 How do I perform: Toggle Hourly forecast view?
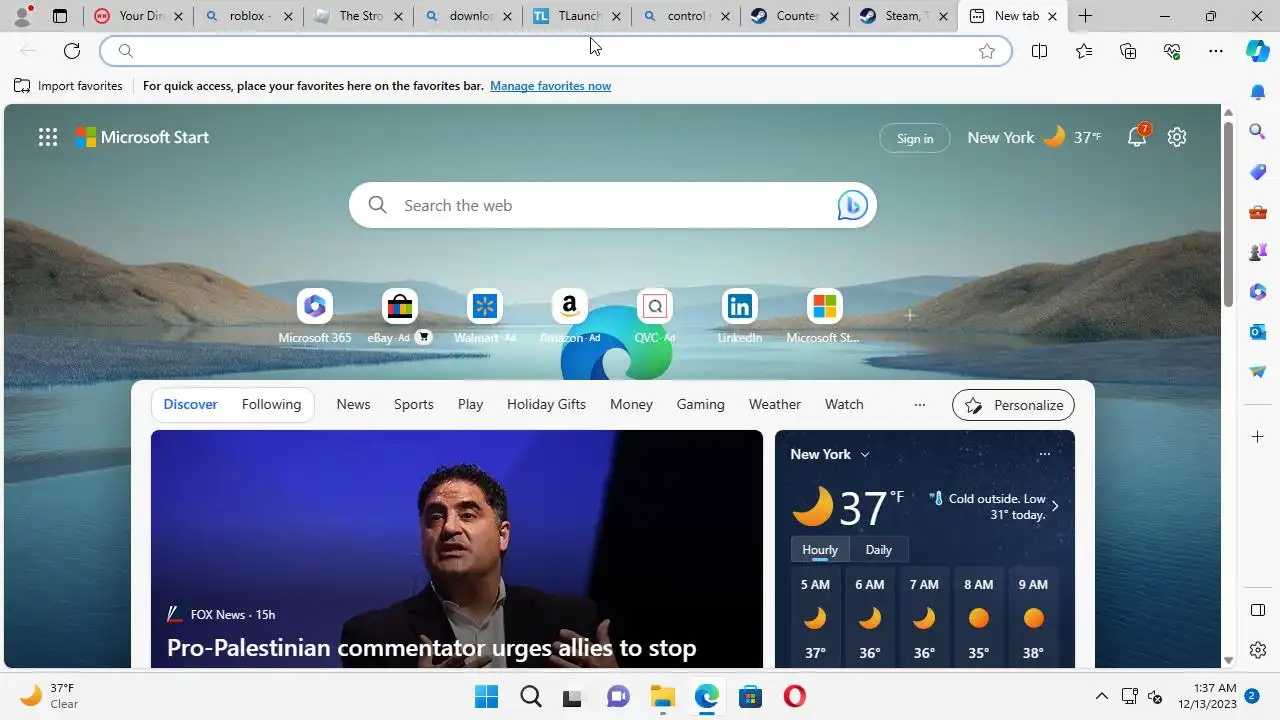820,550
